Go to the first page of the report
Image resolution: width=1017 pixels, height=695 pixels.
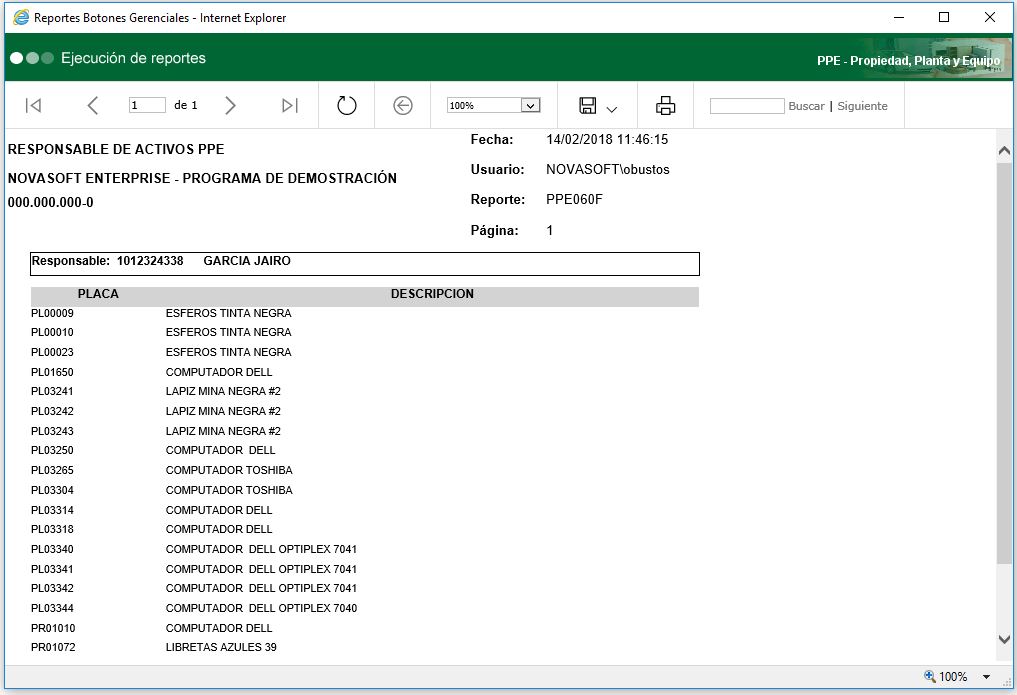33,105
